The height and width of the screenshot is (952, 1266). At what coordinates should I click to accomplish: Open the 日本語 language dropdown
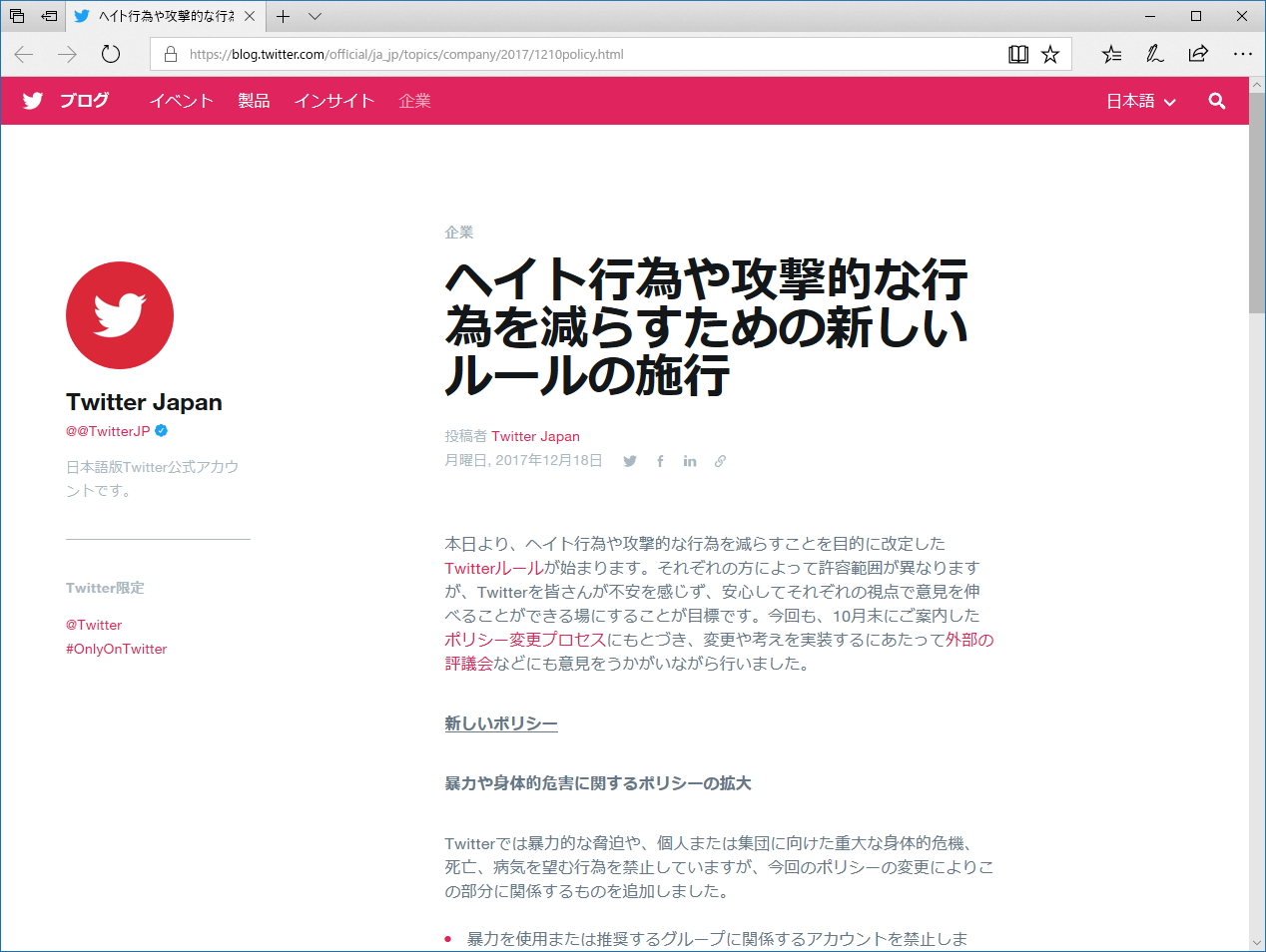click(1139, 100)
